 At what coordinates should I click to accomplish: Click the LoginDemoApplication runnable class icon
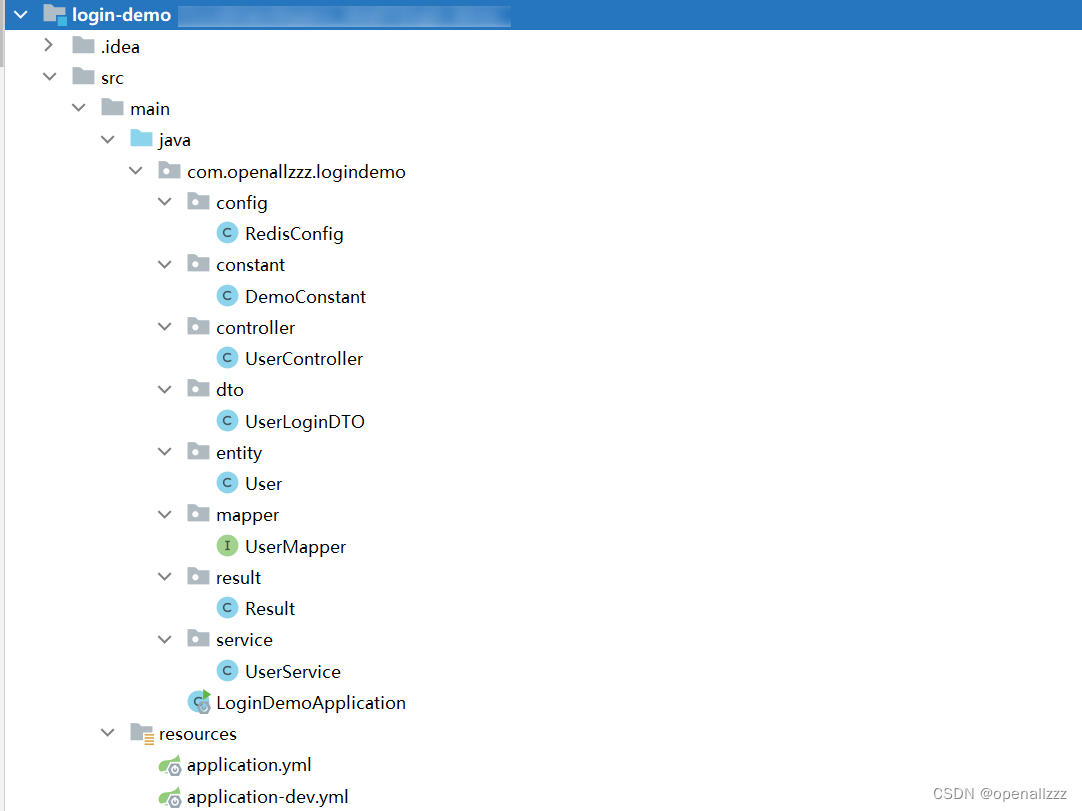[199, 701]
